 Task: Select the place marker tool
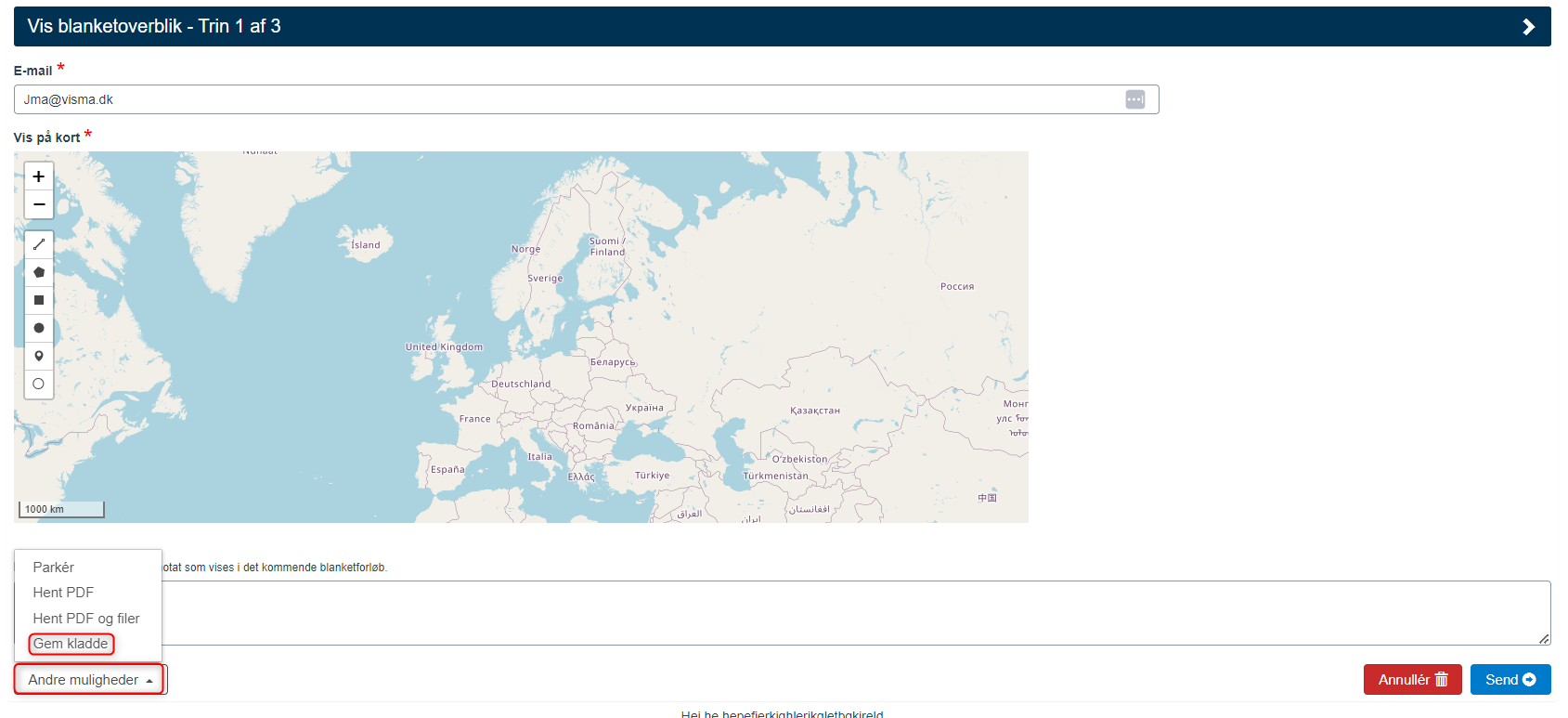click(39, 356)
